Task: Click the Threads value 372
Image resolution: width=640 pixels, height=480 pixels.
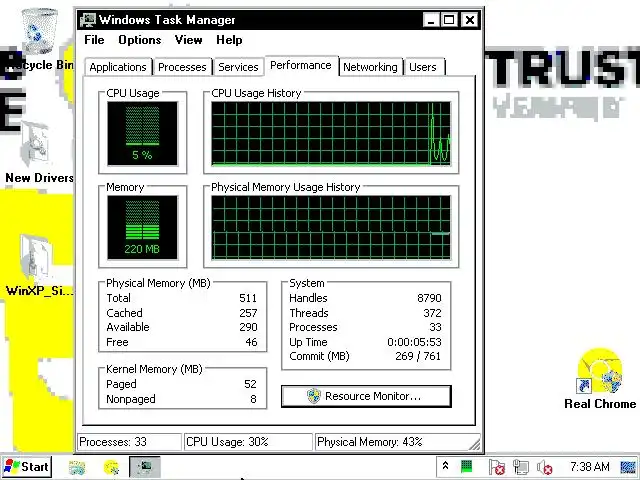Action: [x=432, y=313]
